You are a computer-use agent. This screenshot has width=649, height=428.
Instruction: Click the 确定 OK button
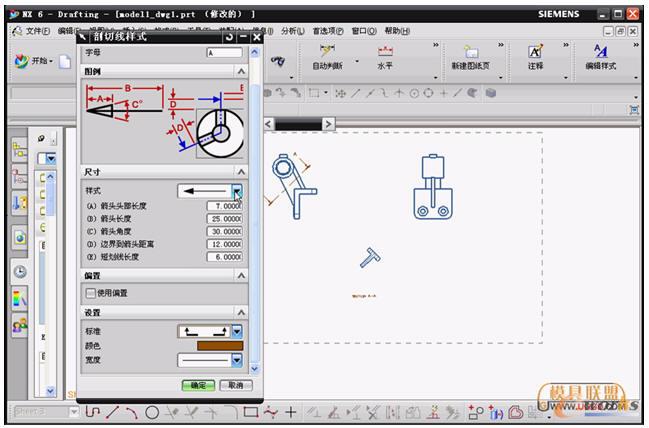pos(198,385)
